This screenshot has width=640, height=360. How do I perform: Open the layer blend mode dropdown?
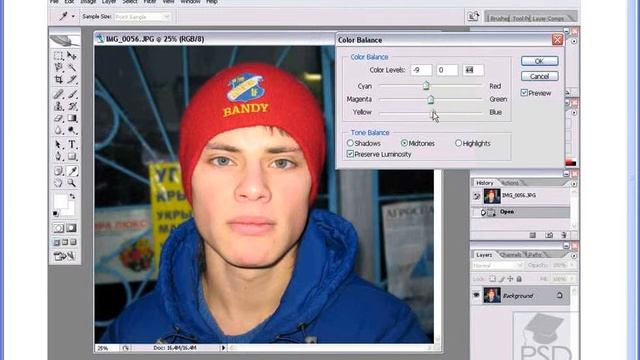tap(498, 265)
